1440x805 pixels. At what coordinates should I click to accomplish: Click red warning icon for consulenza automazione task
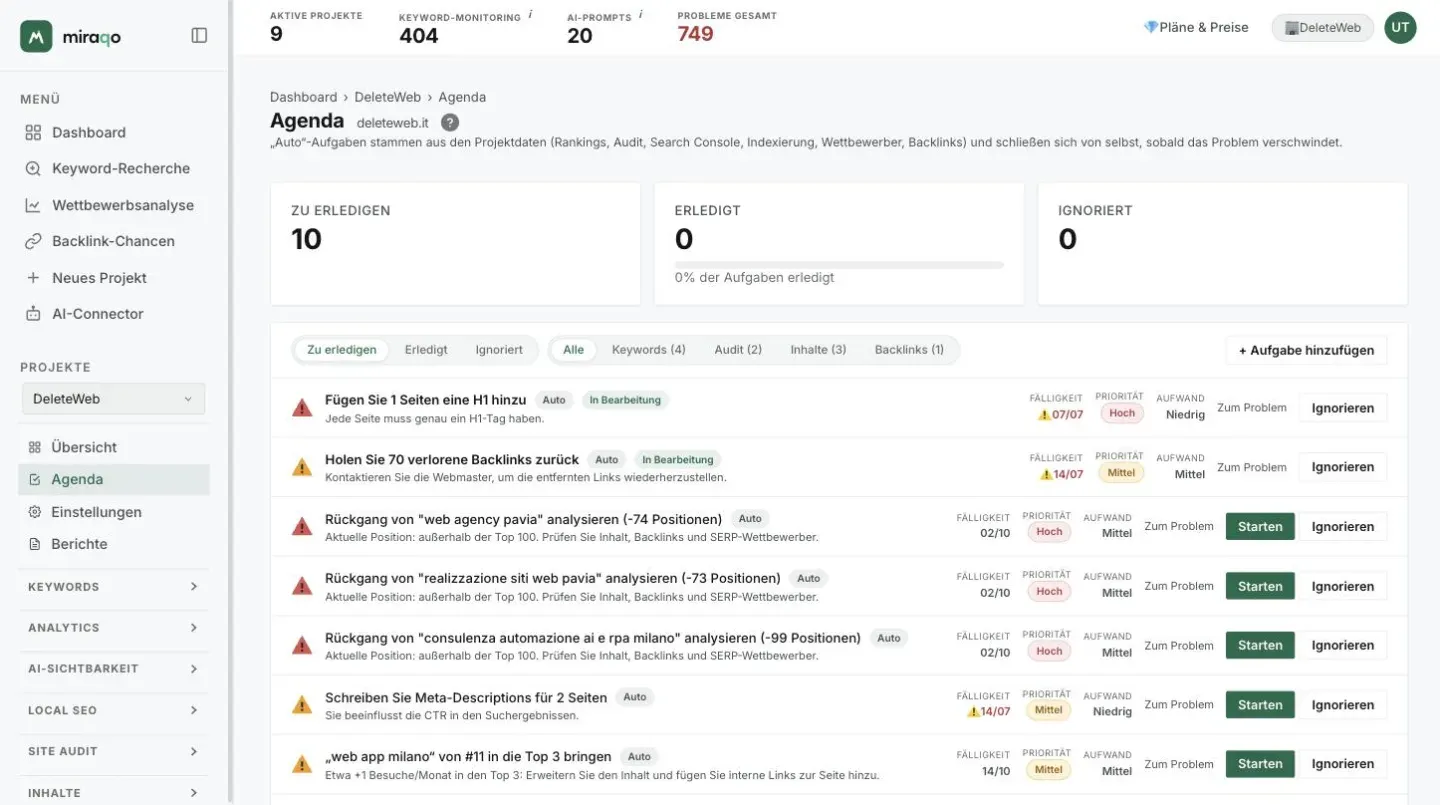click(302, 645)
